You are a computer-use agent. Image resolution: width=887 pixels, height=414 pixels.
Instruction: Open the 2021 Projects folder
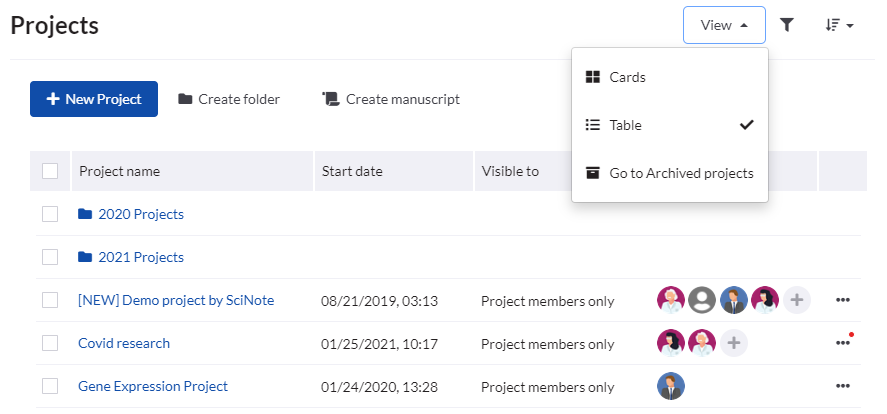click(140, 257)
